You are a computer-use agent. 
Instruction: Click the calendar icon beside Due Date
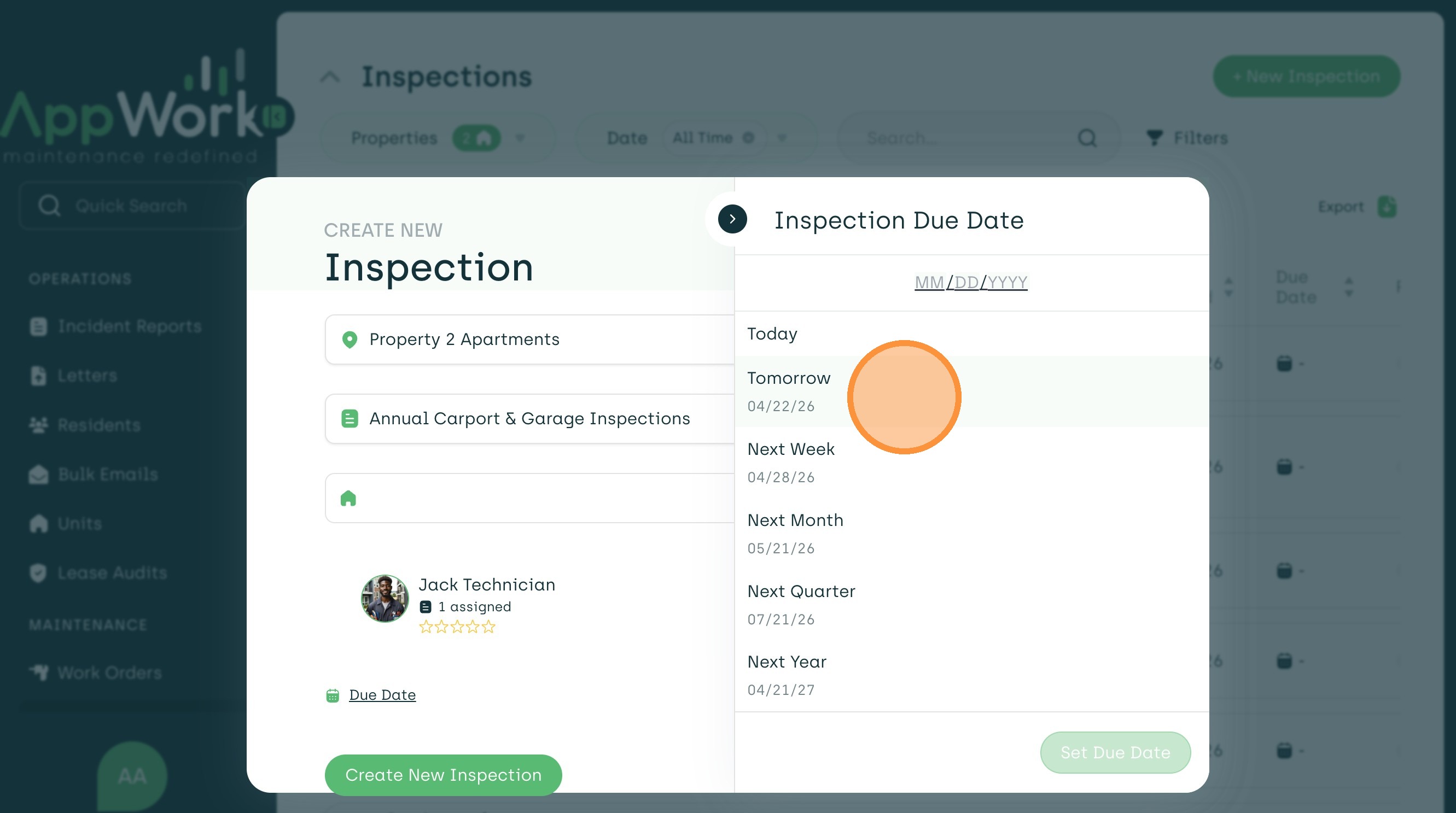333,695
